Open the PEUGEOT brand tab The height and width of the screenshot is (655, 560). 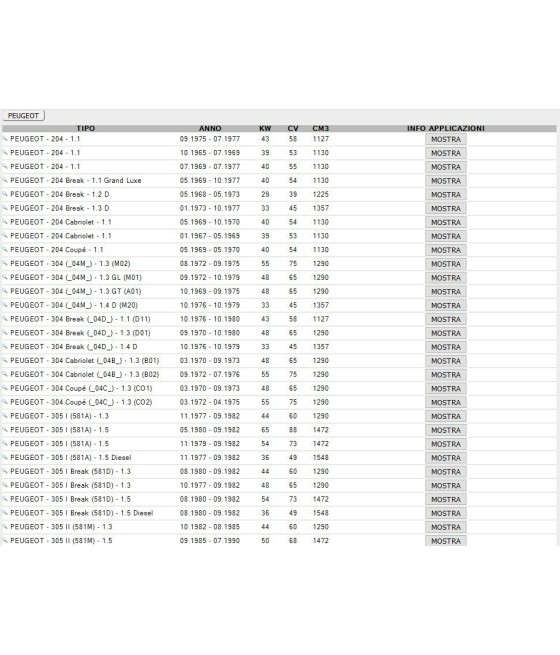click(x=23, y=116)
